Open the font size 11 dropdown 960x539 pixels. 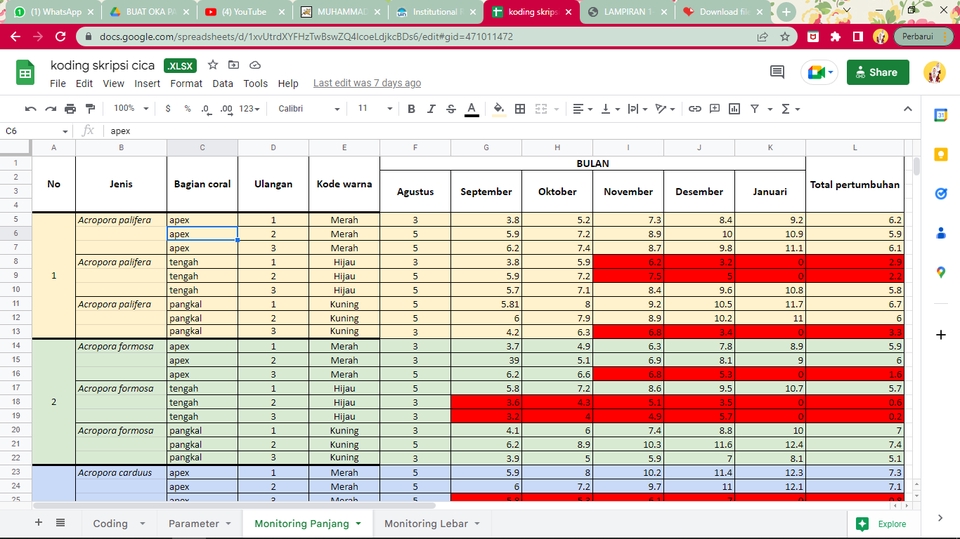tap(375, 108)
